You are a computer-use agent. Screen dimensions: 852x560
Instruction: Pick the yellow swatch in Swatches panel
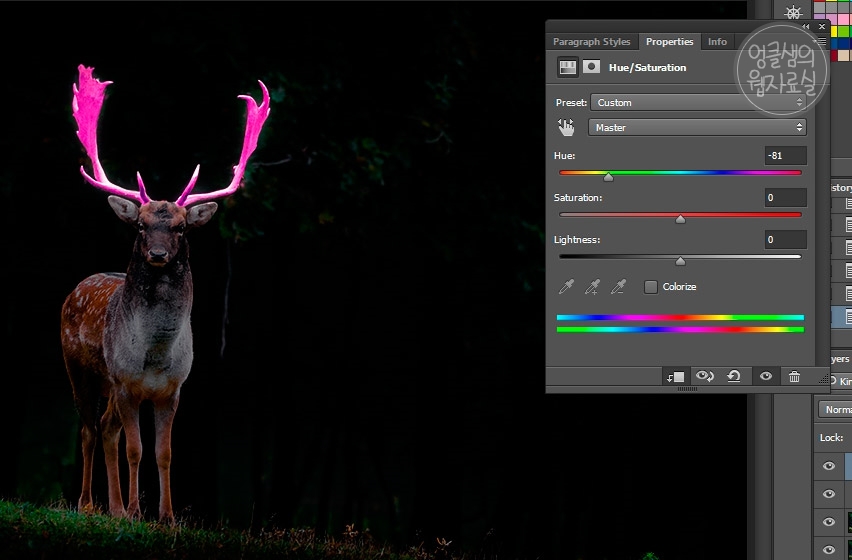tap(834, 32)
